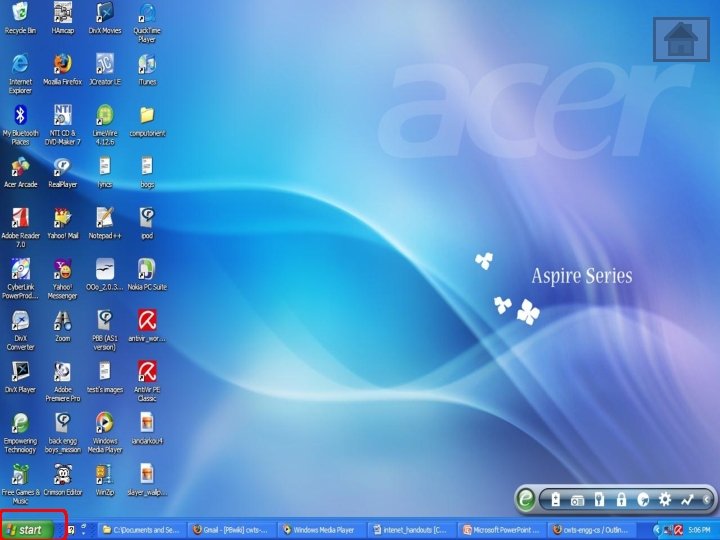The width and height of the screenshot is (720, 540).
Task: Open the test's images file icon
Action: tap(105, 372)
